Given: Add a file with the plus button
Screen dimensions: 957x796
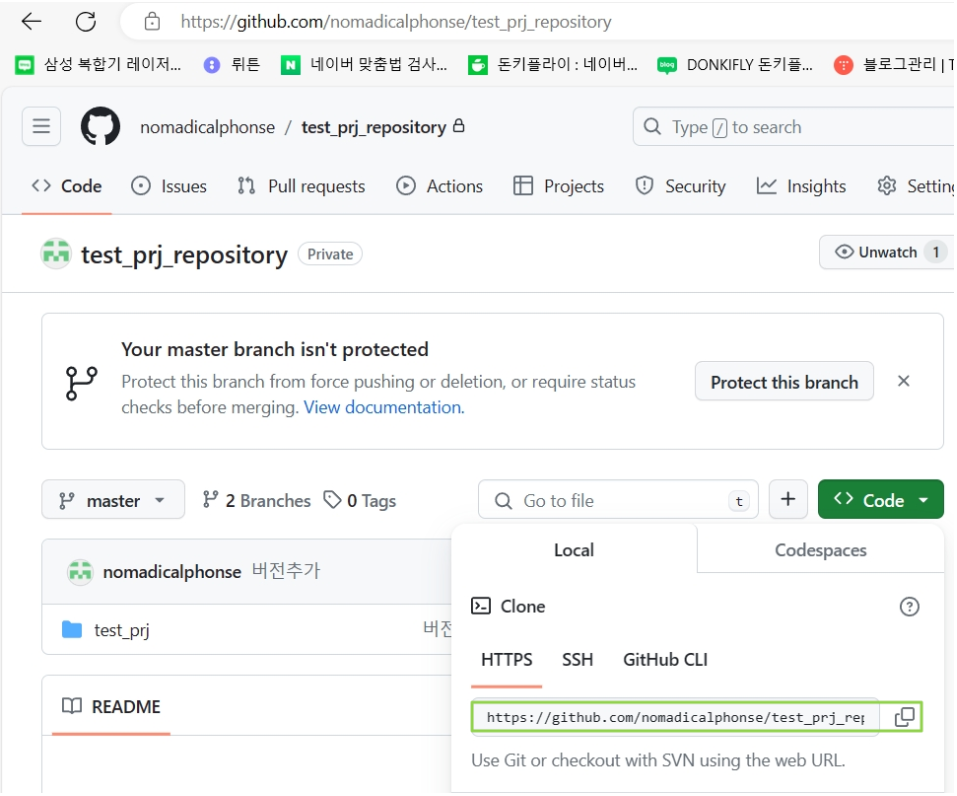Looking at the screenshot, I should pyautogui.click(x=788, y=499).
